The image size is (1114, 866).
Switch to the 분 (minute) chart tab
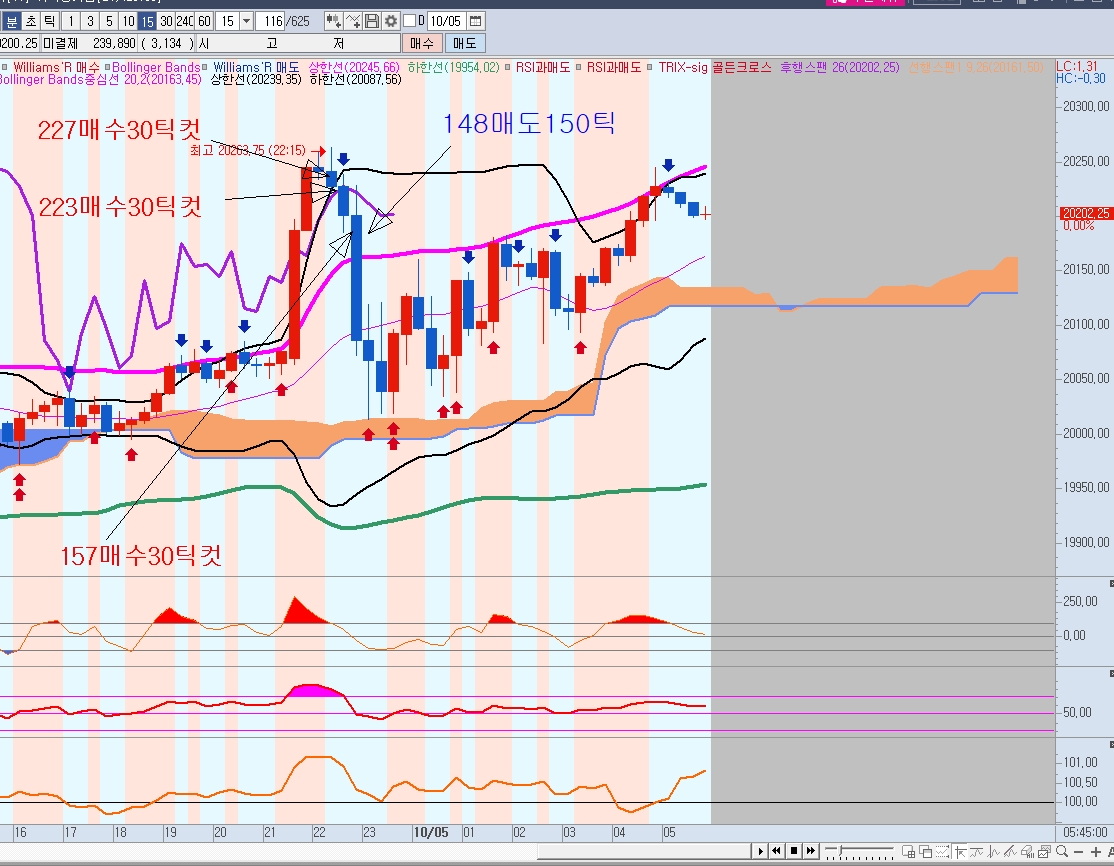click(11, 21)
